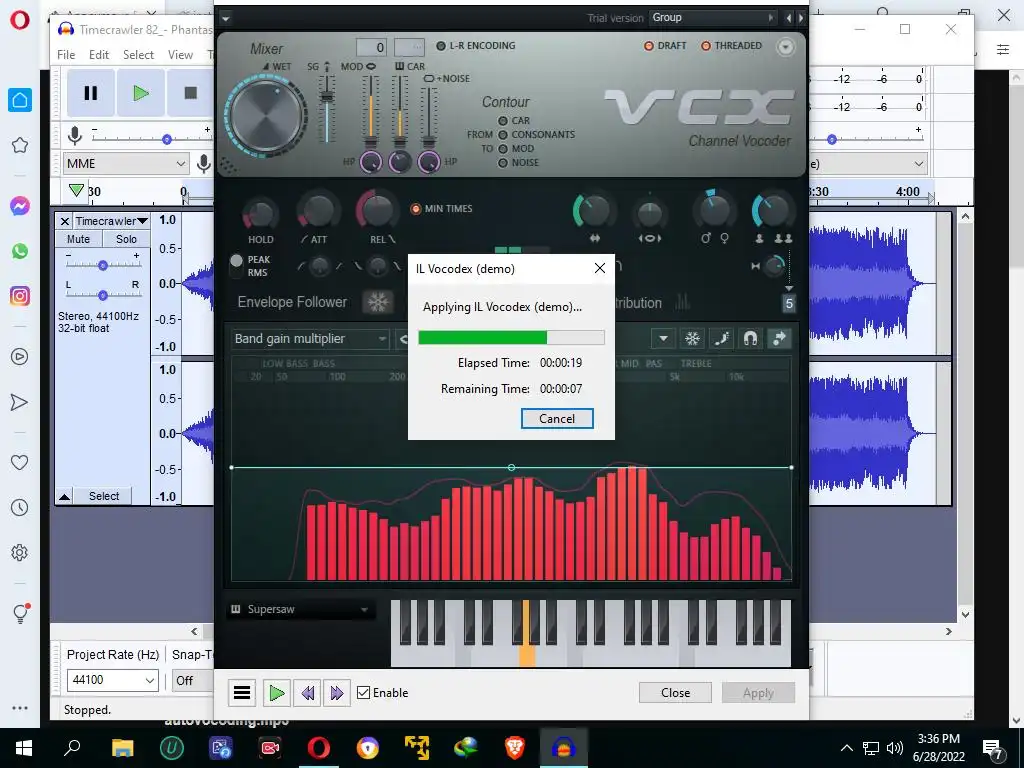Mute the Timecrawler track
The image size is (1024, 768).
(78, 239)
